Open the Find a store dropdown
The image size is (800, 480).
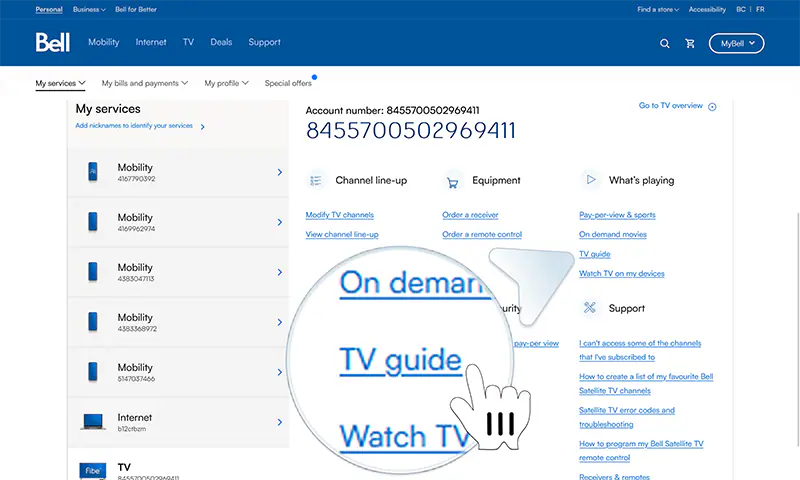coord(658,9)
